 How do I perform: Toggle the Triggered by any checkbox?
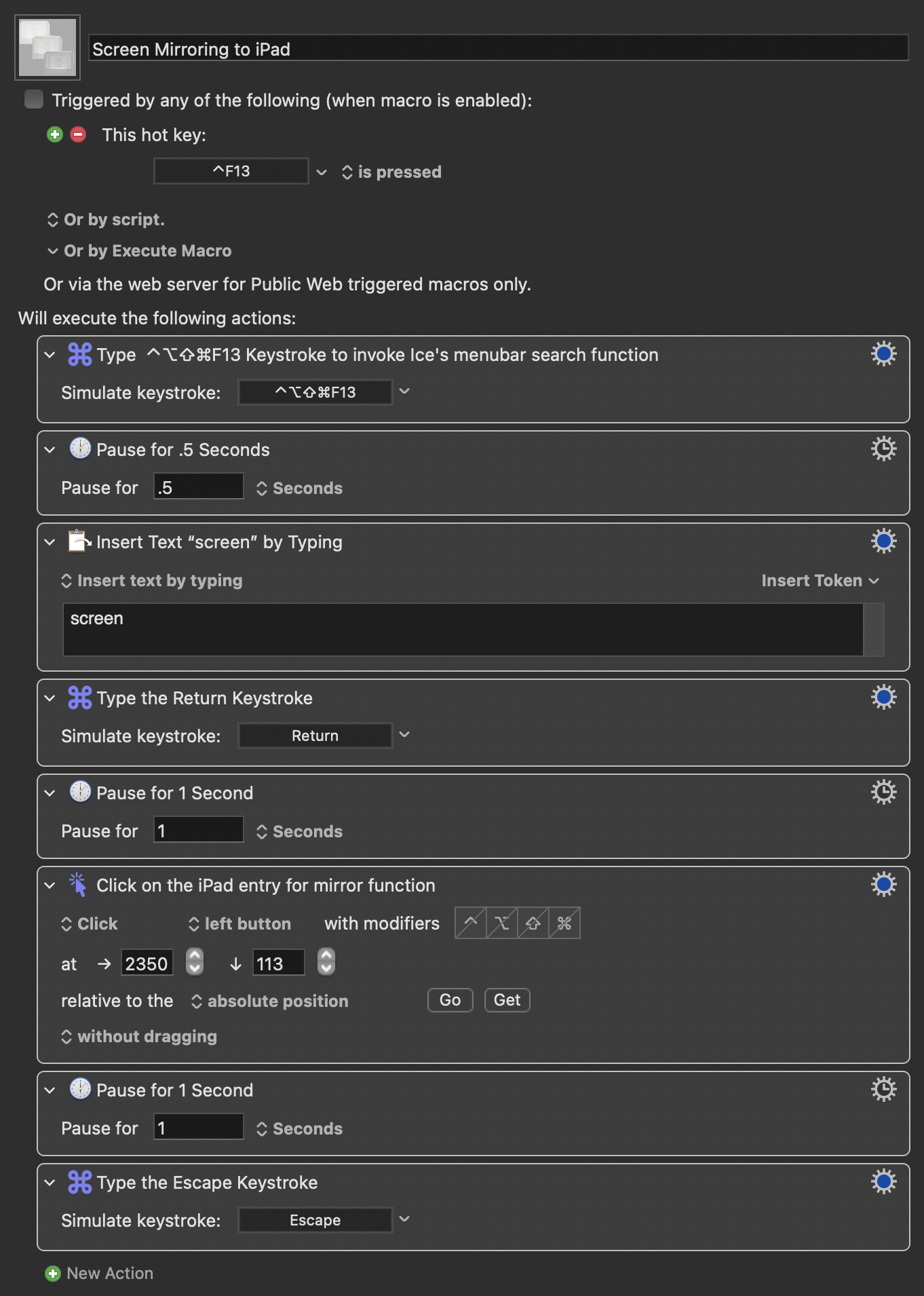pos(34,100)
